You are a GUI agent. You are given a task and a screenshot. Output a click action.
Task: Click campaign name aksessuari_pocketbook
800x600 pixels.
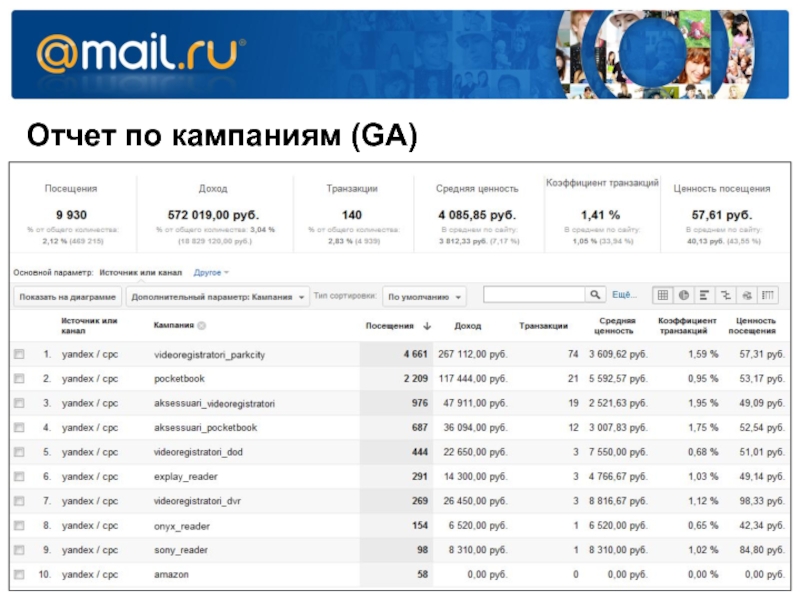(205, 428)
